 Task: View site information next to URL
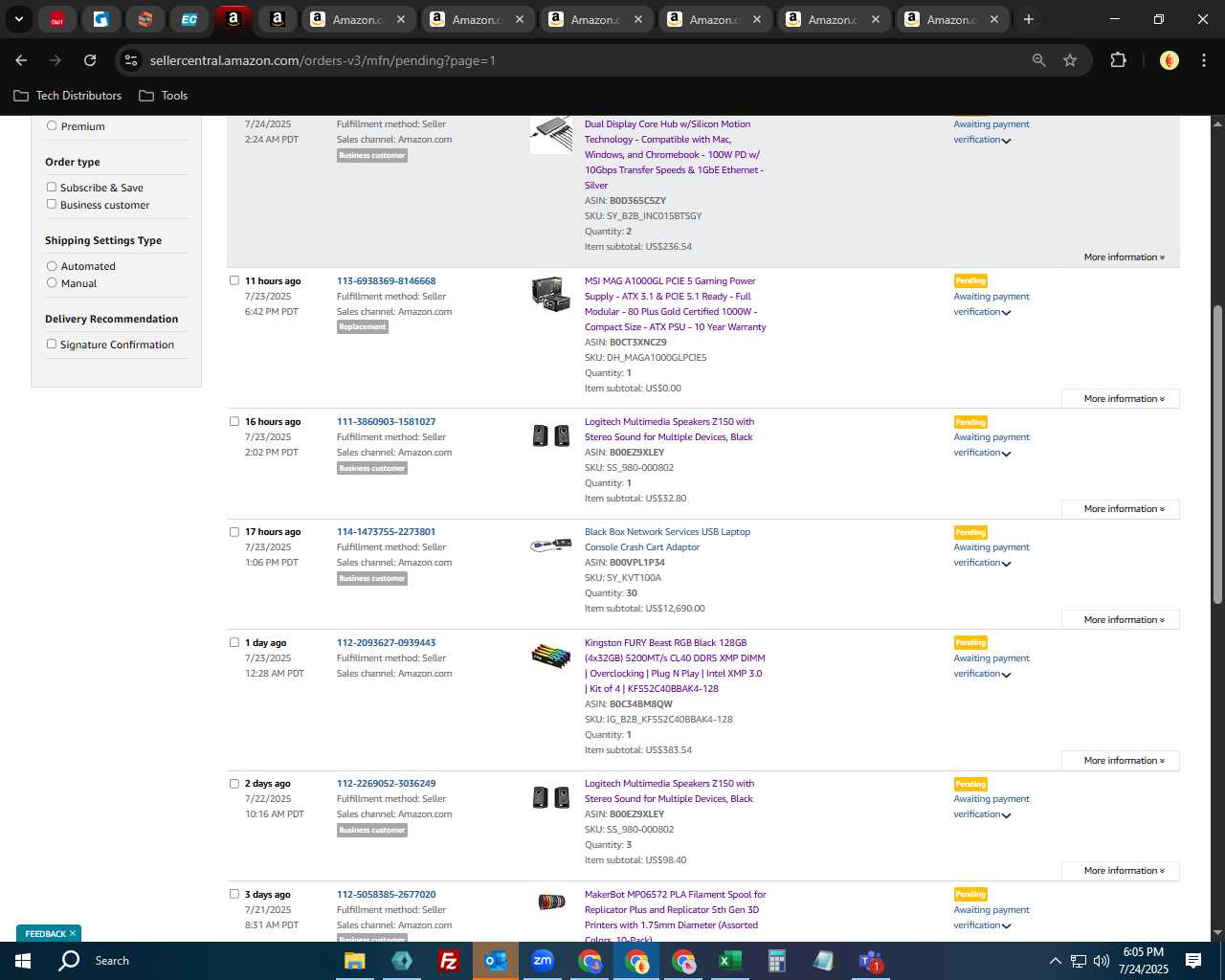tap(131, 60)
